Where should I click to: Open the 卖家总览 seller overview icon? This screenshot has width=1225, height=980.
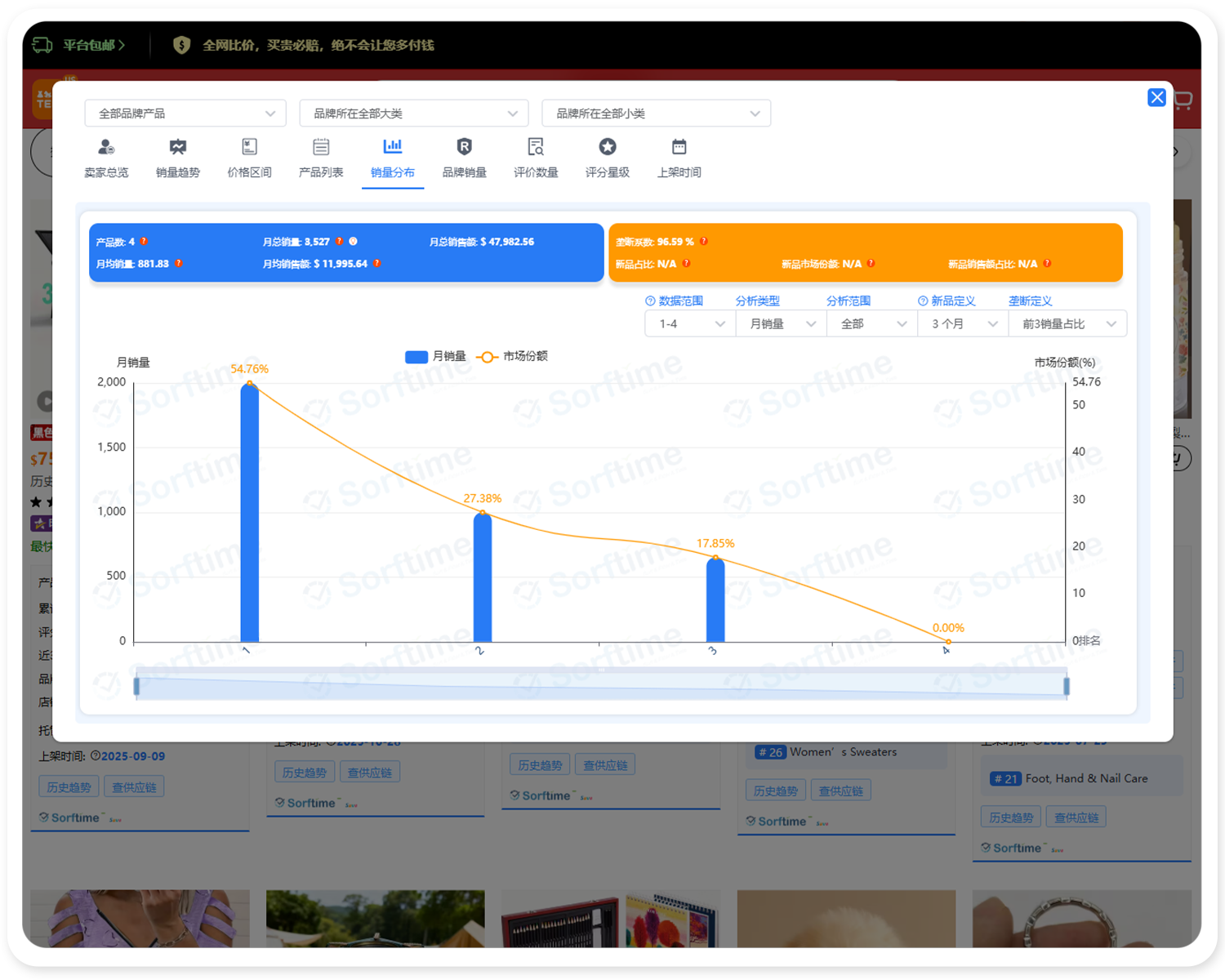(106, 148)
